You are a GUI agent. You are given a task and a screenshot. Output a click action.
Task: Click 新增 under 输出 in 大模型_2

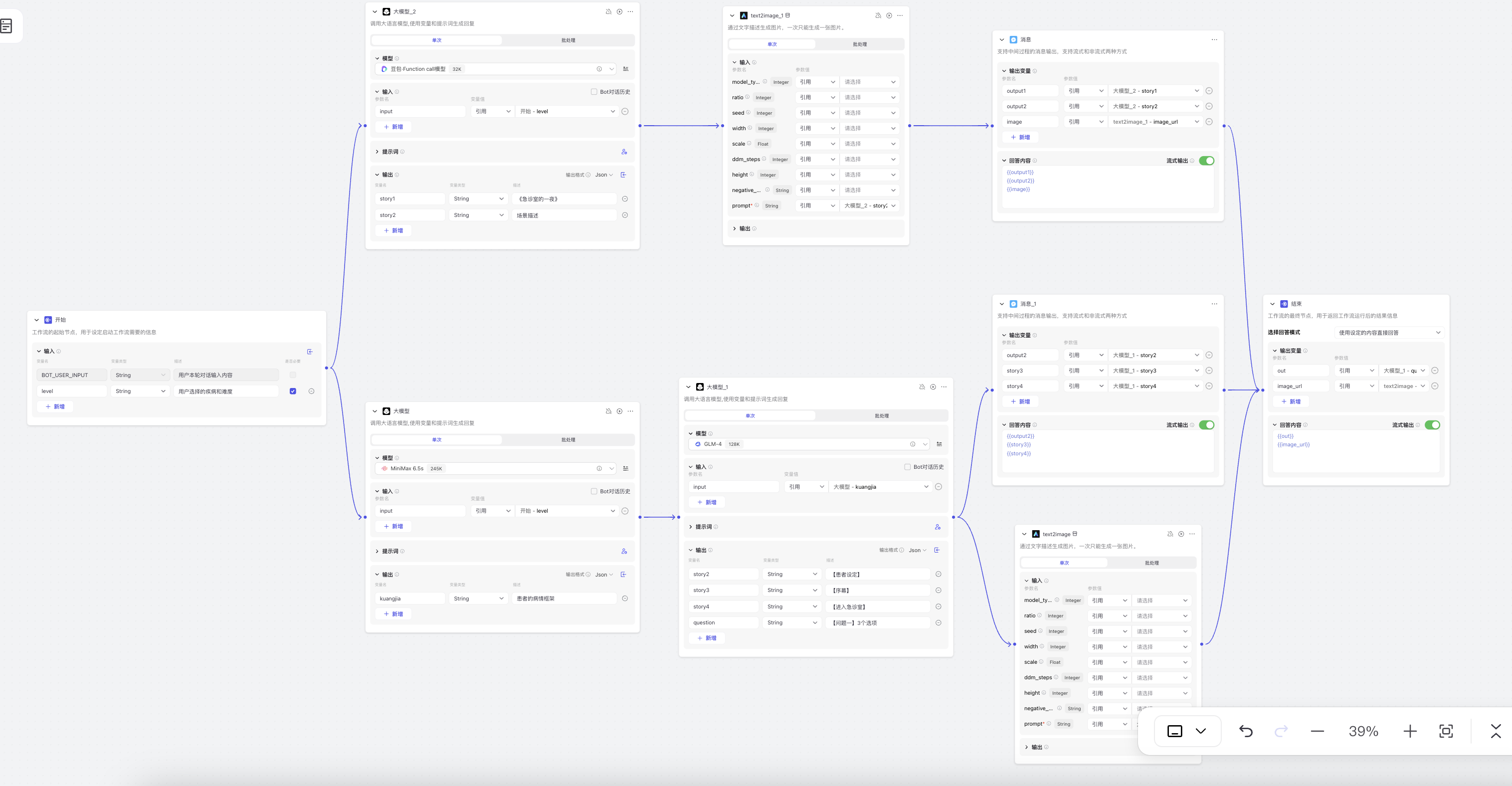click(x=393, y=231)
